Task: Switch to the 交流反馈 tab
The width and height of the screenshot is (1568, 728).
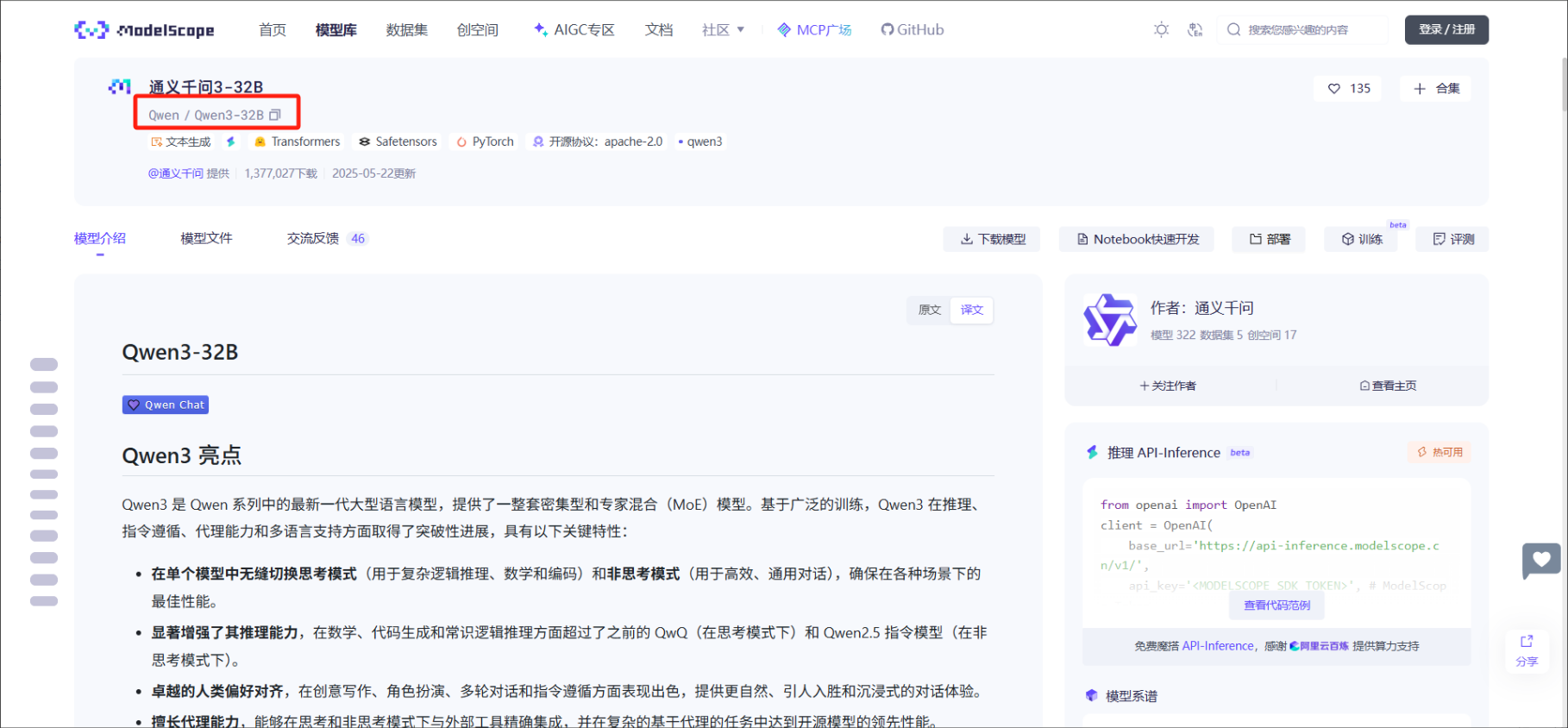Action: 313,238
